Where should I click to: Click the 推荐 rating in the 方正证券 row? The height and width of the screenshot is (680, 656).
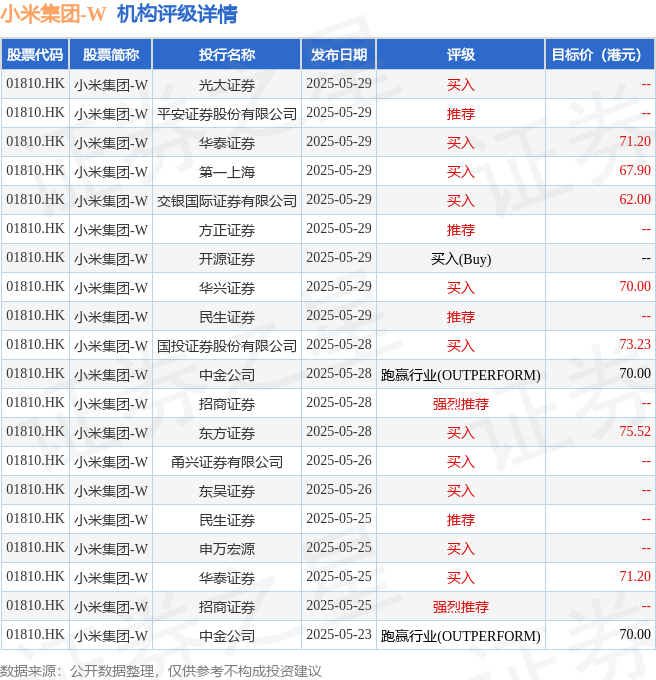460,230
